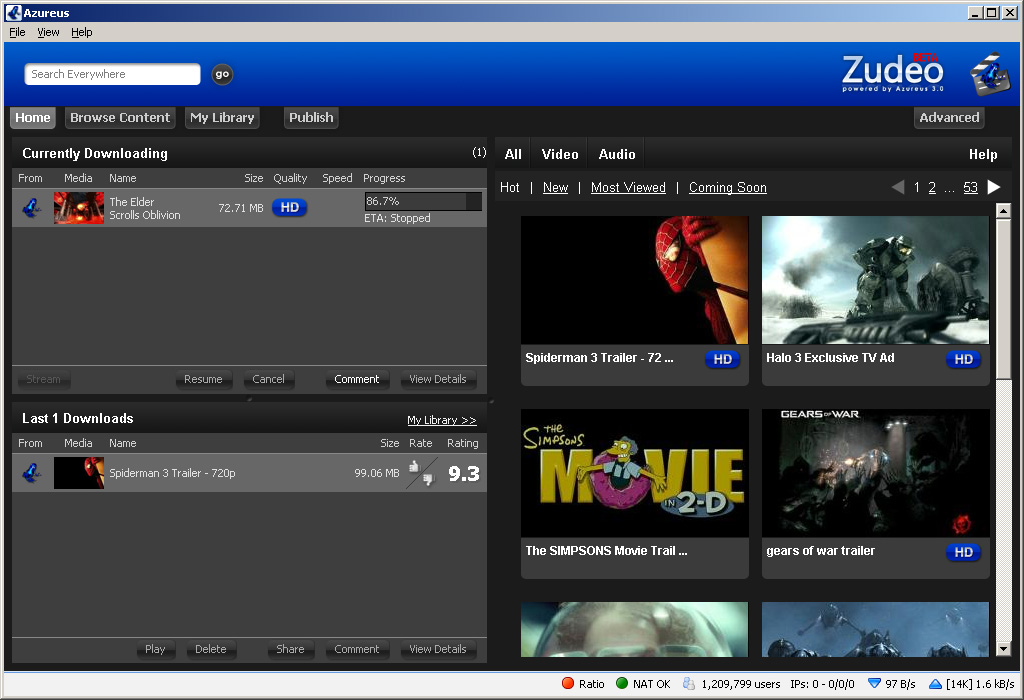
Task: Switch to the Advanced view
Action: click(x=949, y=118)
